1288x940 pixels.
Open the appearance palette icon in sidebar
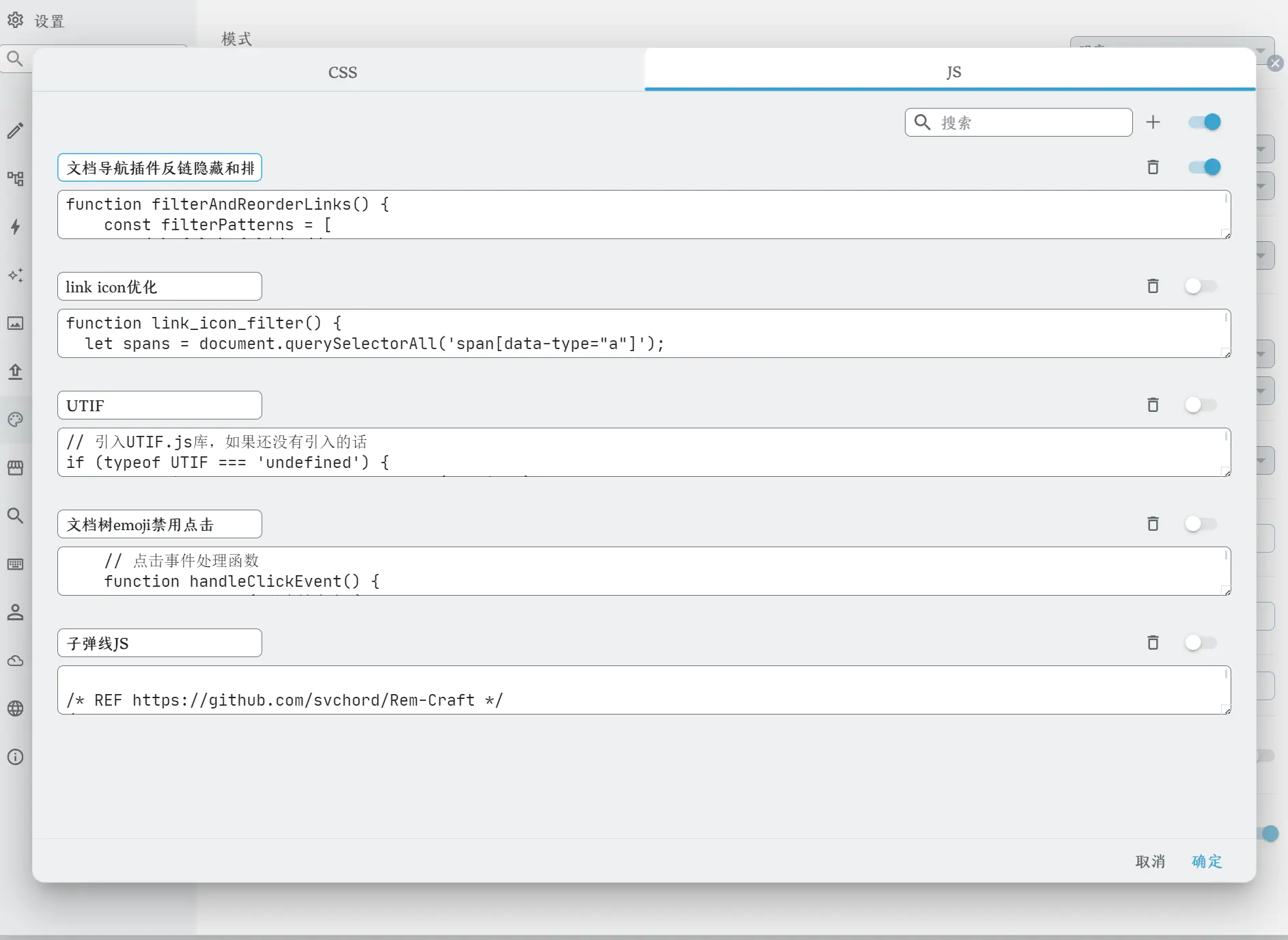pyautogui.click(x=16, y=419)
